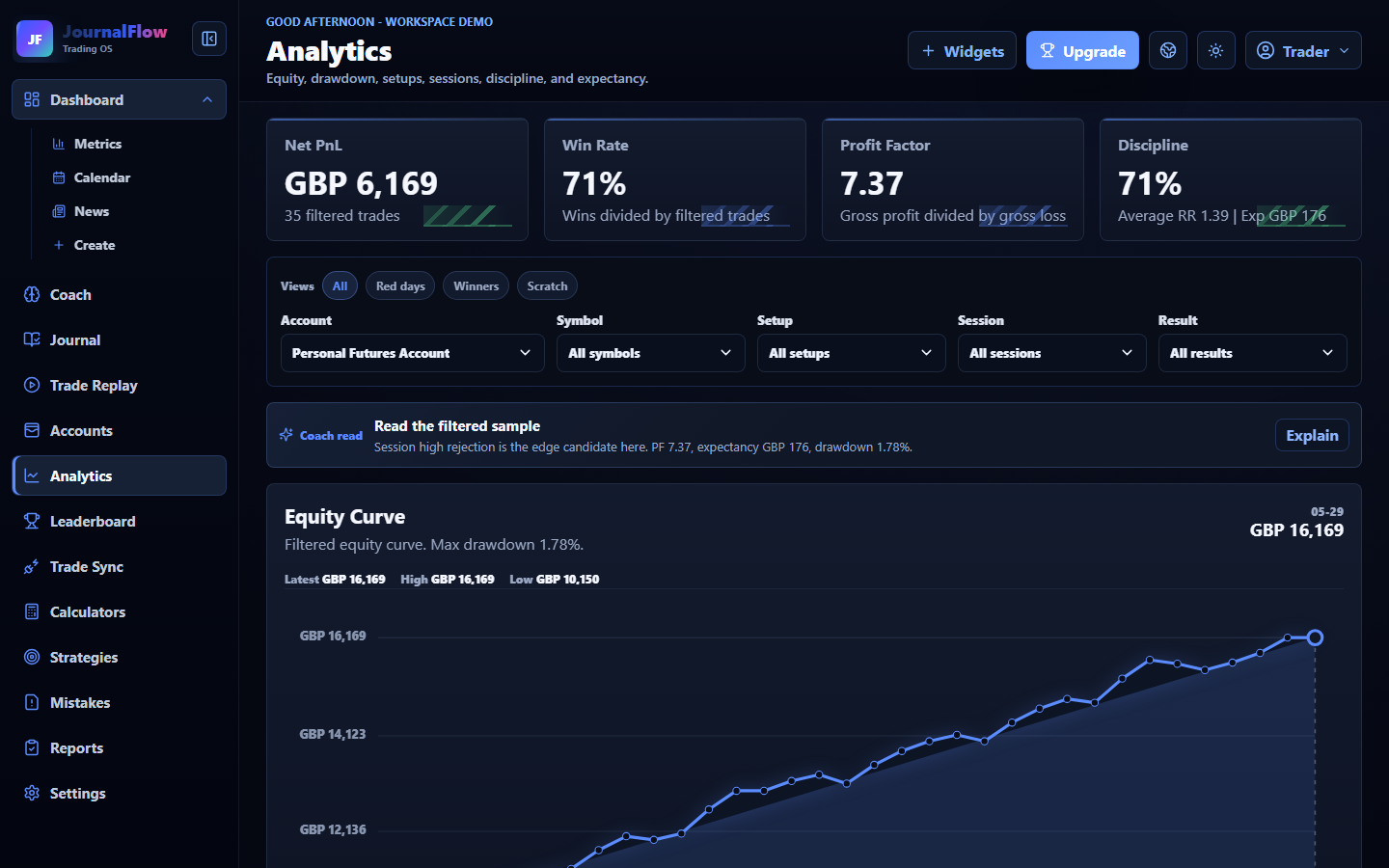Click the Trade Replay play icon

pyautogui.click(x=32, y=385)
